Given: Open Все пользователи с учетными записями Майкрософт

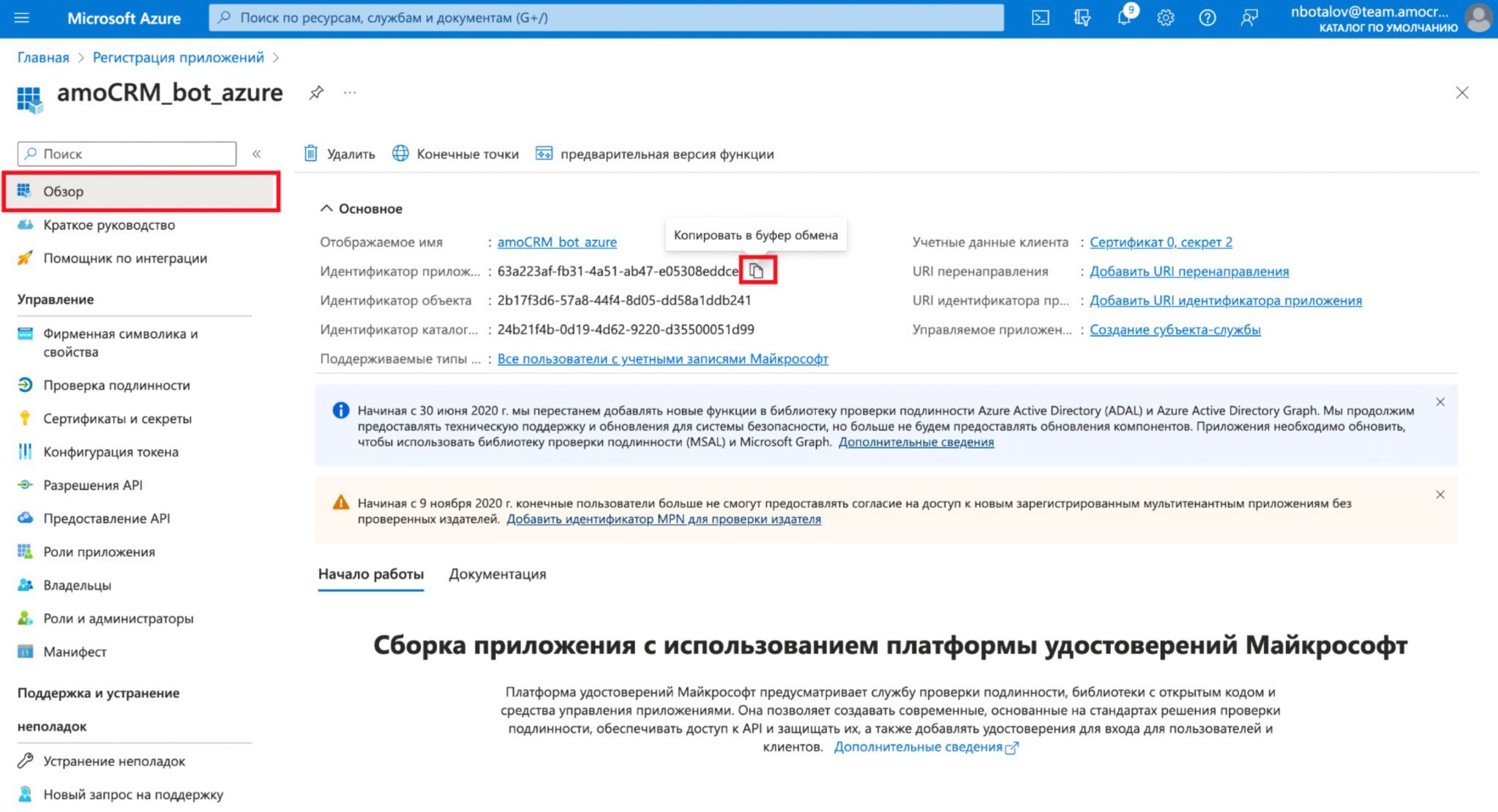Looking at the screenshot, I should coord(663,359).
